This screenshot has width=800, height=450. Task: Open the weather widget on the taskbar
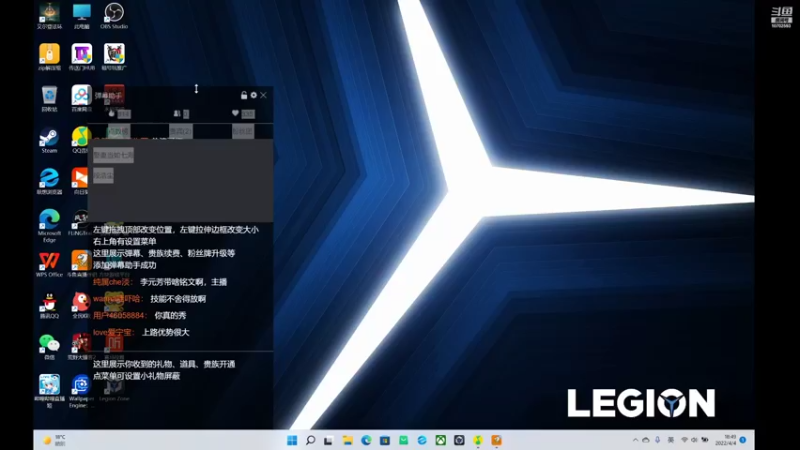pyautogui.click(x=55, y=440)
